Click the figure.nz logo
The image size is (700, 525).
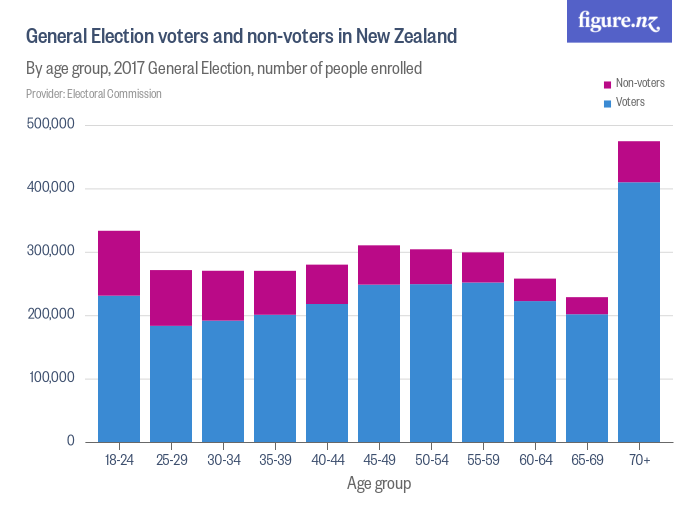tap(618, 21)
